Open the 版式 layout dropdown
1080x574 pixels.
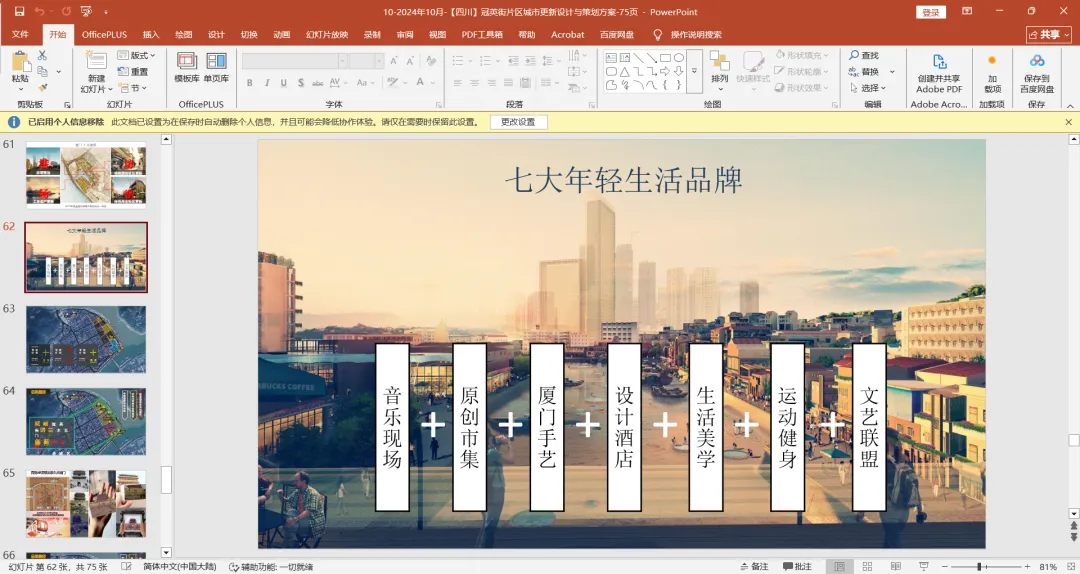click(136, 55)
